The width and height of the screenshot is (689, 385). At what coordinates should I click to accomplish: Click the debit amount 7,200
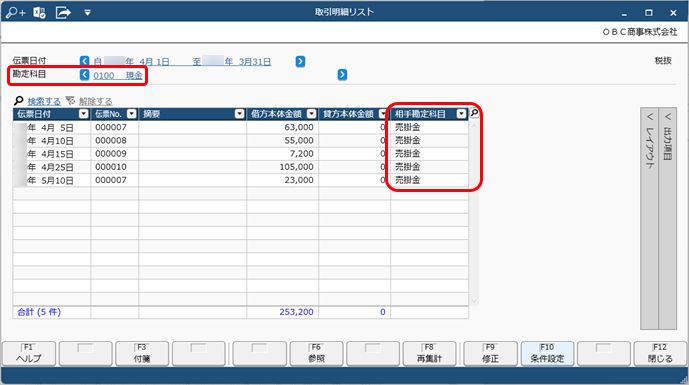[x=302, y=154]
